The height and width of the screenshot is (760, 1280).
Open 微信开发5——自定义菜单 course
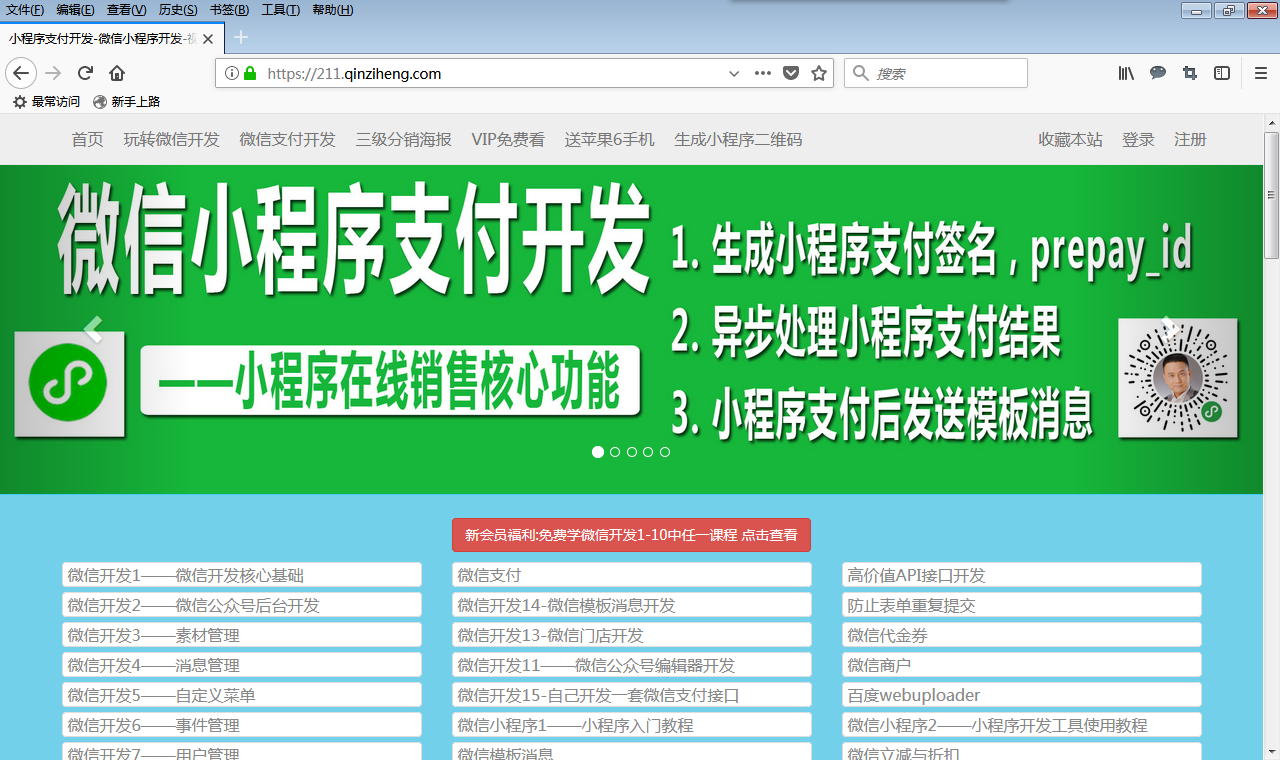point(242,695)
